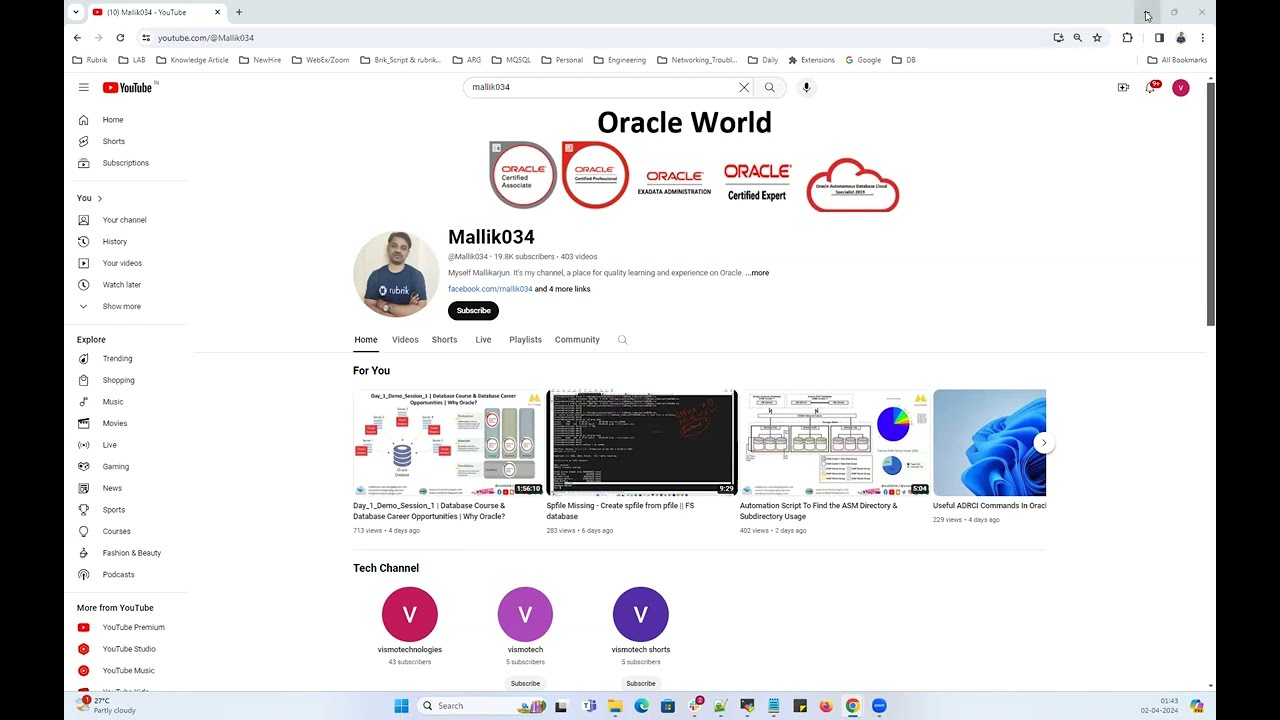Viewport: 1280px width, 720px height.
Task: Start voice search with the microphone
Action: (x=806, y=88)
